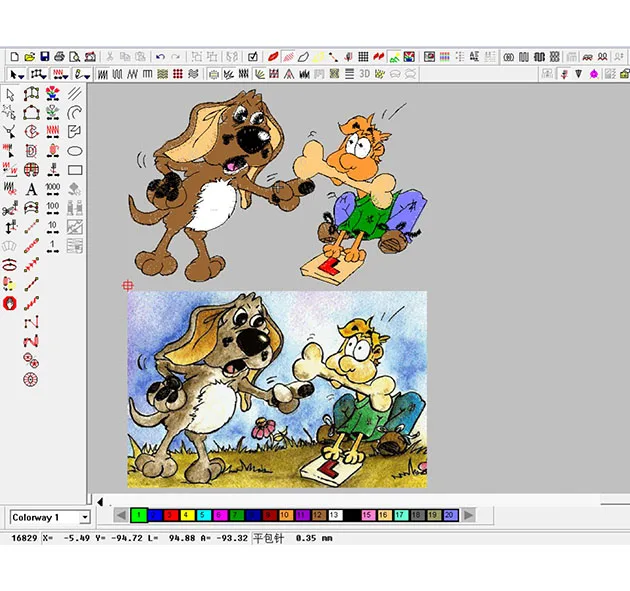Click the watercolor reference image on canvas

pos(276,388)
